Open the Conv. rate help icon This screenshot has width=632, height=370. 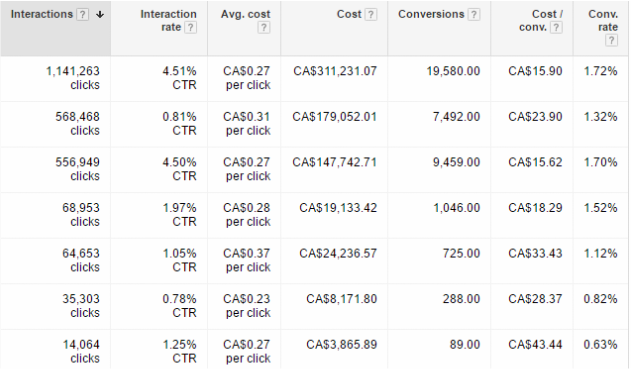(611, 40)
